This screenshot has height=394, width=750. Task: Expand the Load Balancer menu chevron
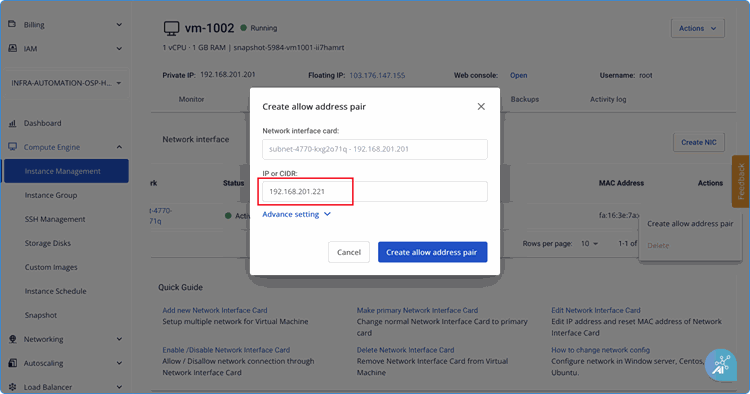pyautogui.click(x=119, y=387)
